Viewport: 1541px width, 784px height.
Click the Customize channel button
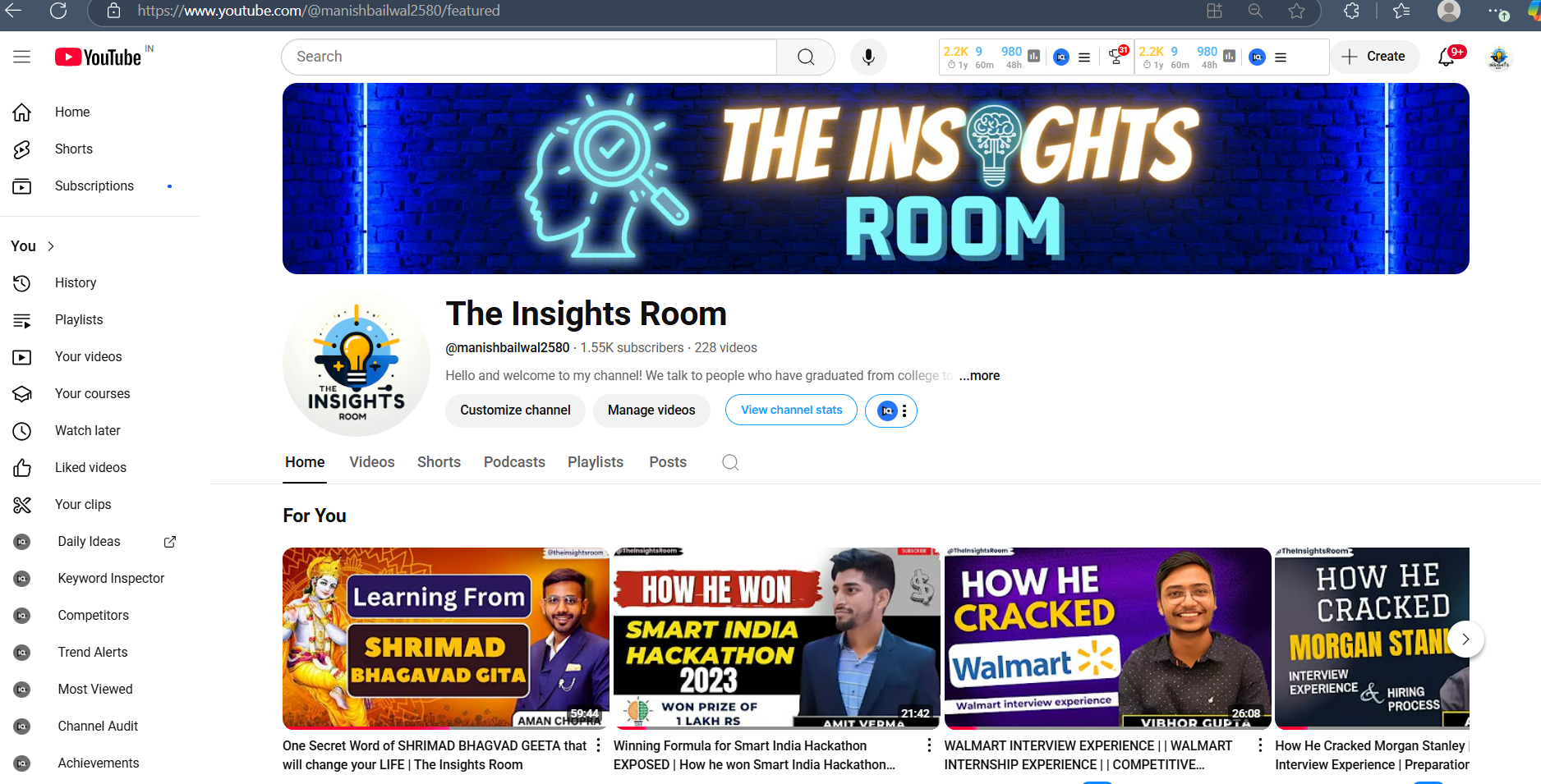point(515,410)
